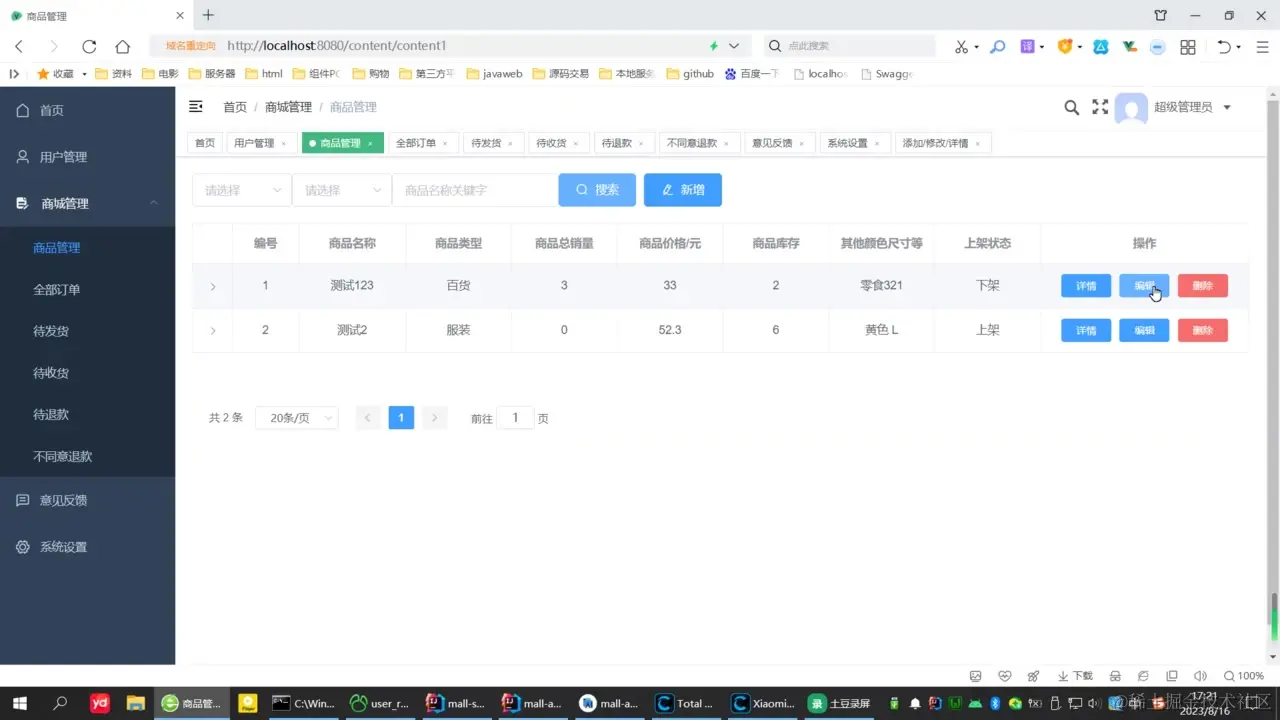Screen dimensions: 1280x720
Task: Expand row 测试2 details chevron
Action: pos(213,331)
